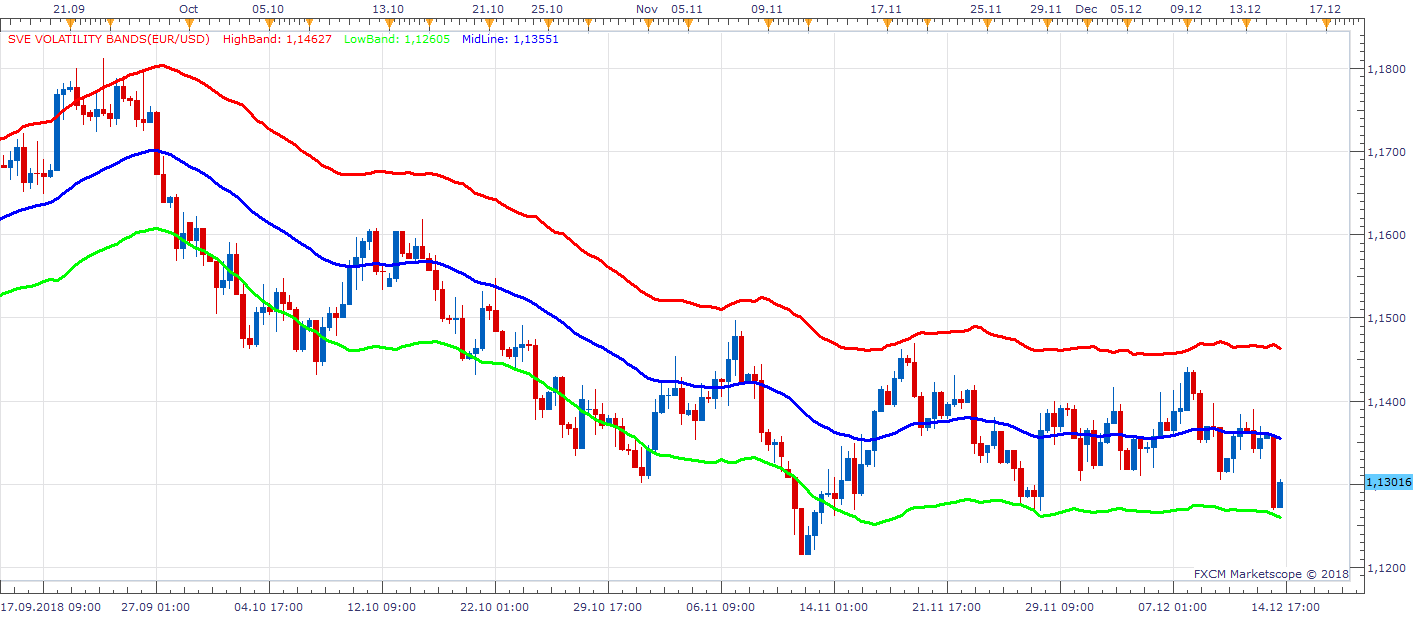Click the 13.10 date label on top axis
This screenshot has height=619, width=1422.
(388, 8)
